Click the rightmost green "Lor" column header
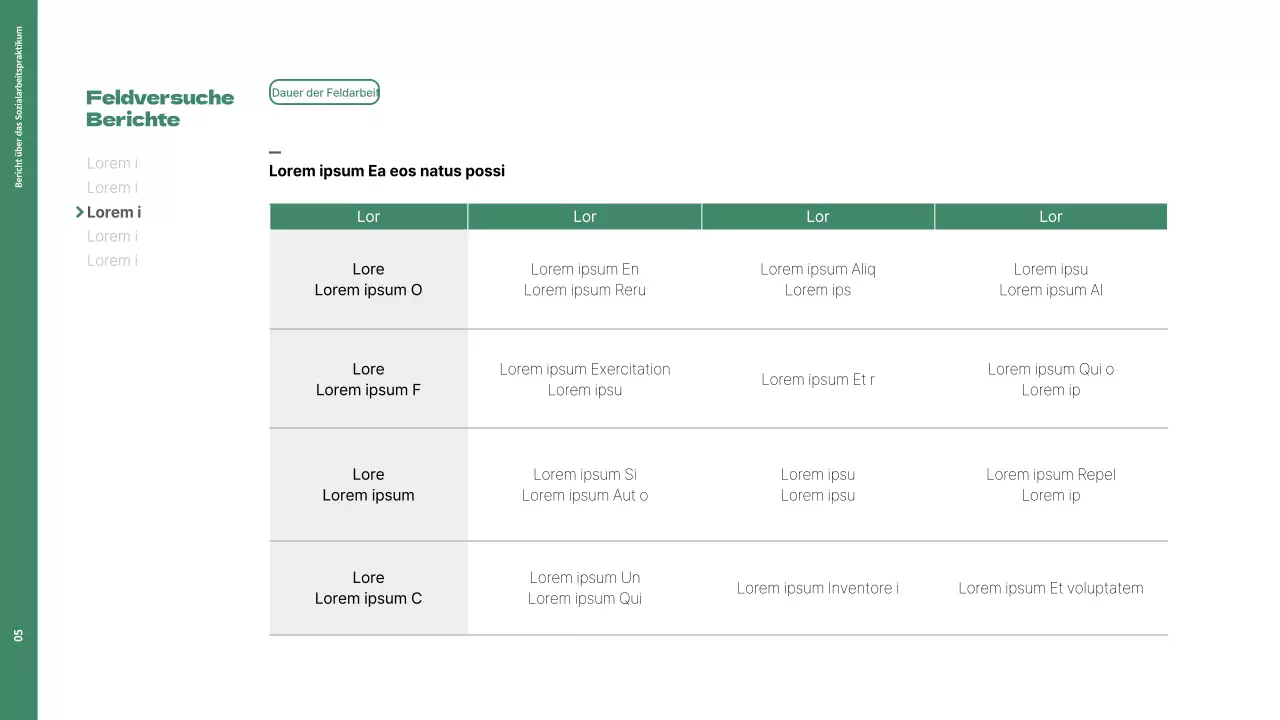This screenshot has height=720, width=1280. coord(1051,216)
